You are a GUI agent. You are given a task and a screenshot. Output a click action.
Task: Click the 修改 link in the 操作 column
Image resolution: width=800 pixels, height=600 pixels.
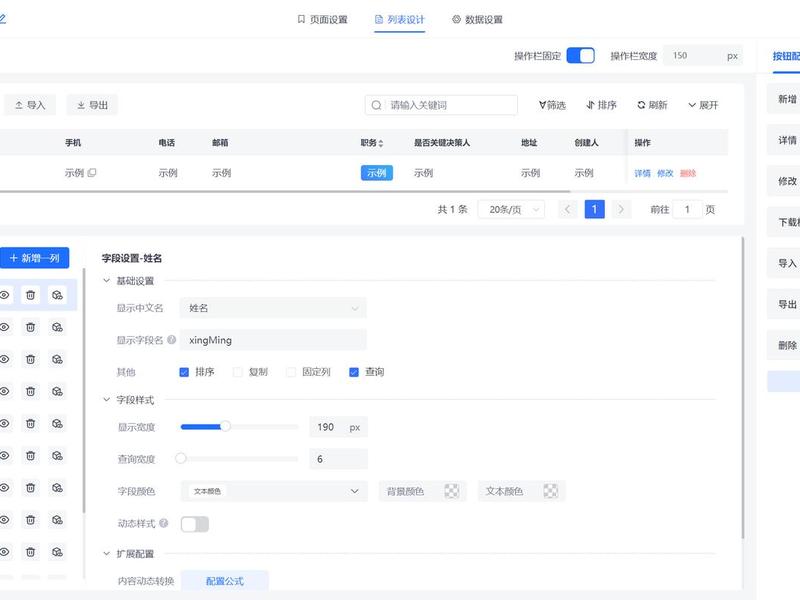click(x=665, y=173)
